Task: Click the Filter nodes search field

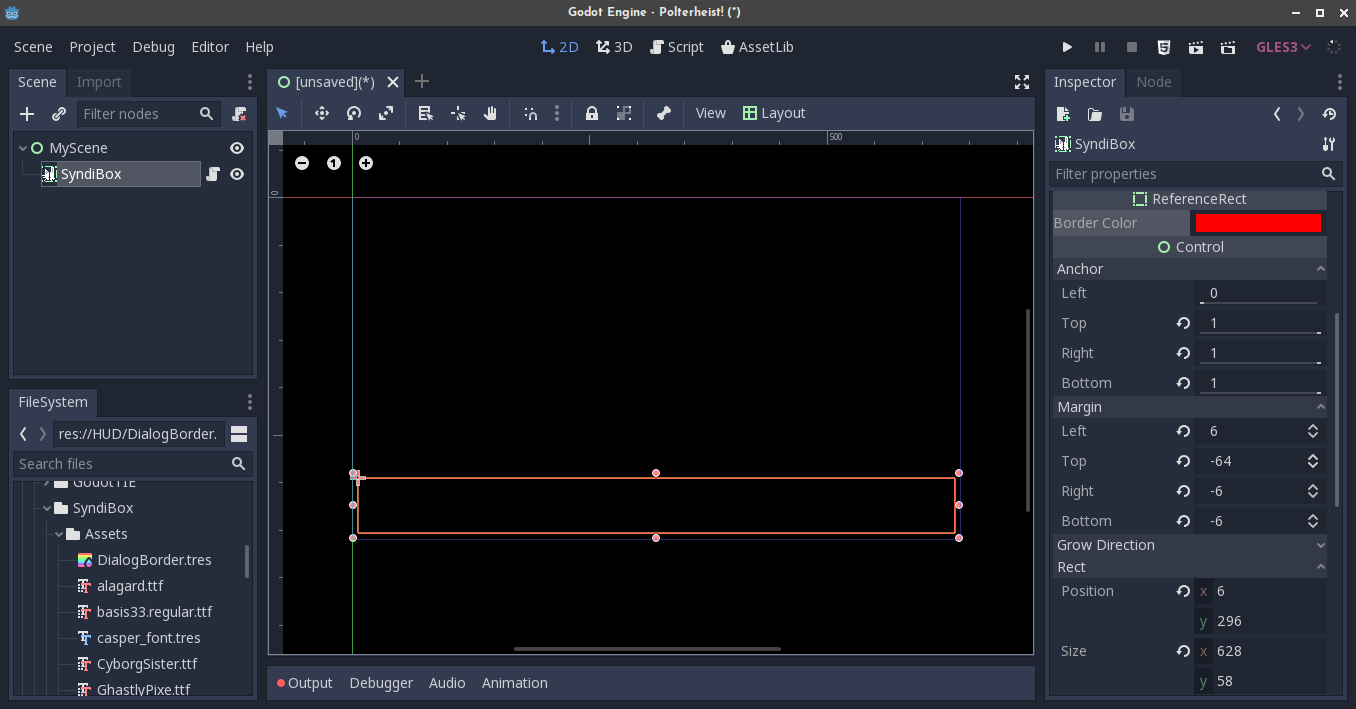Action: [x=148, y=114]
